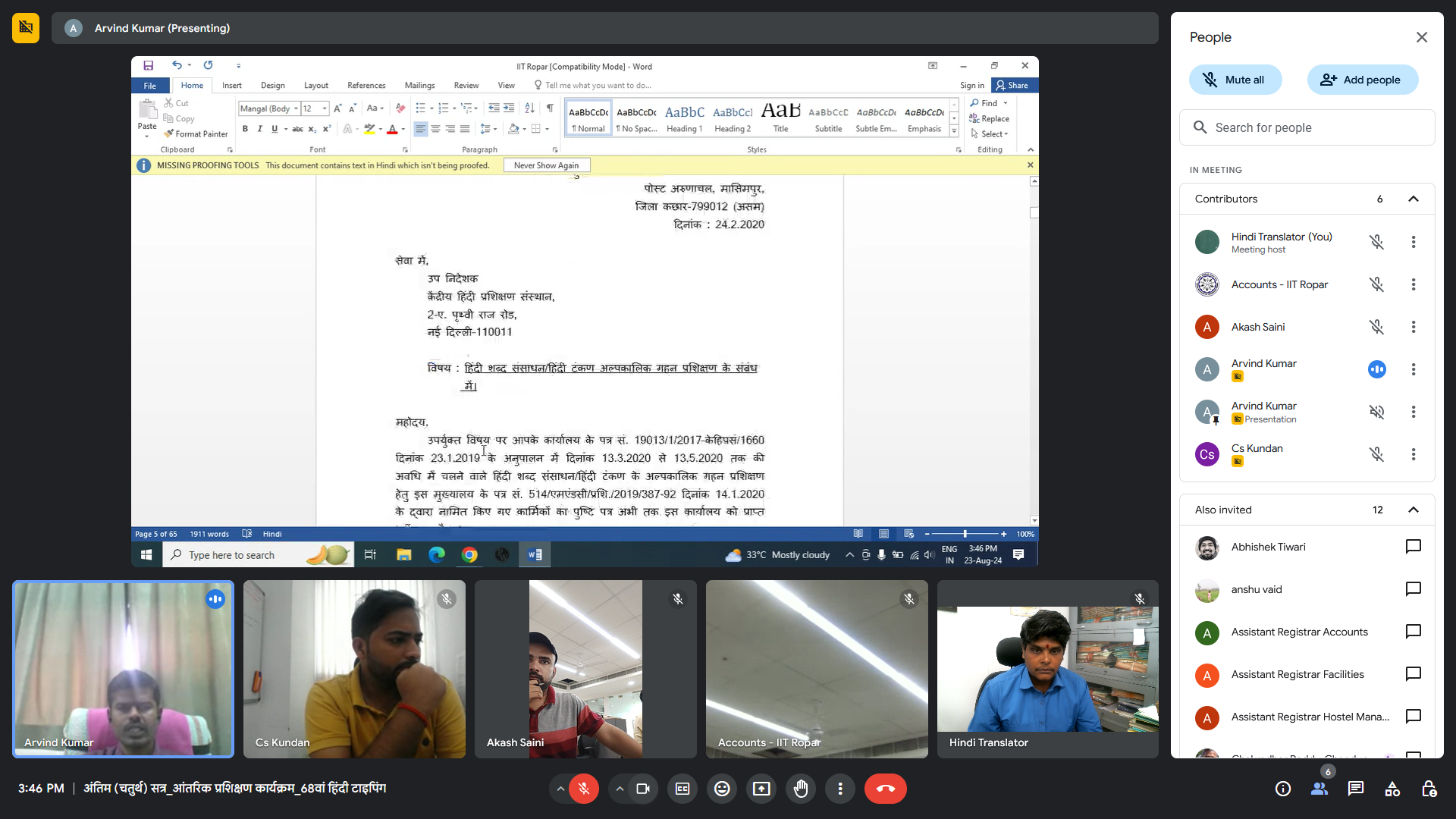This screenshot has height=819, width=1456.
Task: Click the Word zoom slider
Action: tap(965, 534)
